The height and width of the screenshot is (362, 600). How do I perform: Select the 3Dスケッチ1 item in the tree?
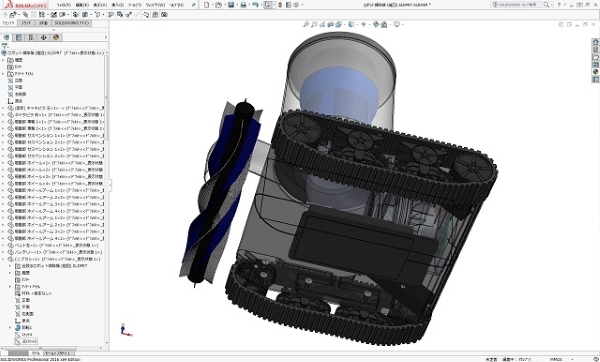click(x=29, y=341)
